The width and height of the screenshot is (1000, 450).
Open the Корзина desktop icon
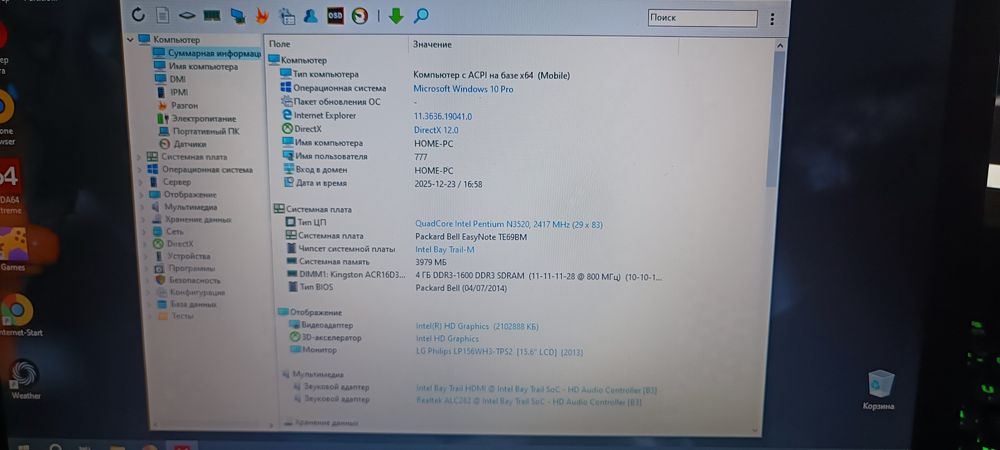pyautogui.click(x=879, y=389)
